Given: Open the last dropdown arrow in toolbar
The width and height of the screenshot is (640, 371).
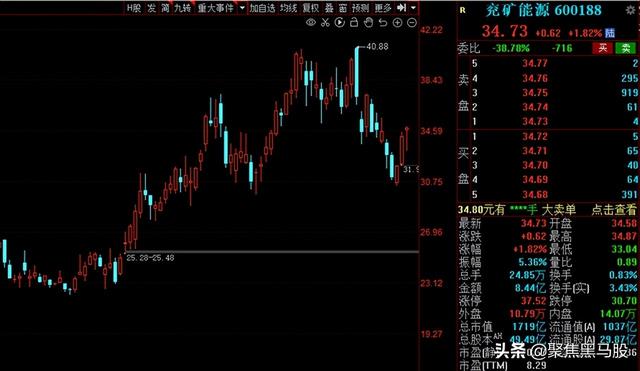Looking at the screenshot, I should tap(413, 8).
